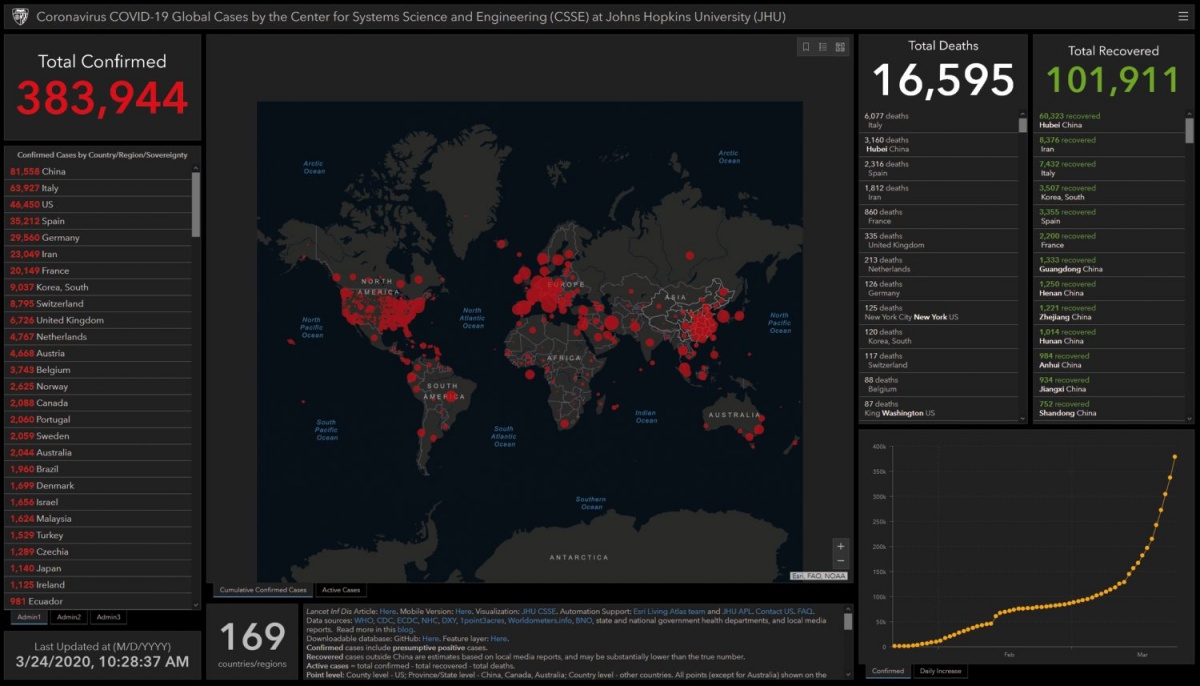
Task: Select the Admin3 tab under country list
Action: (108, 617)
